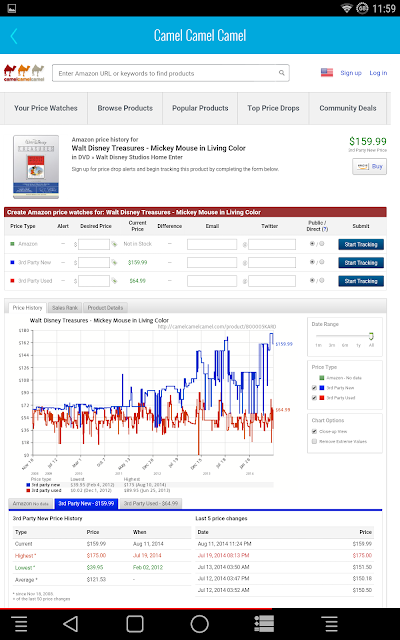Select the Public radio button in the Amazon row
The image size is (400, 640).
click(x=312, y=244)
